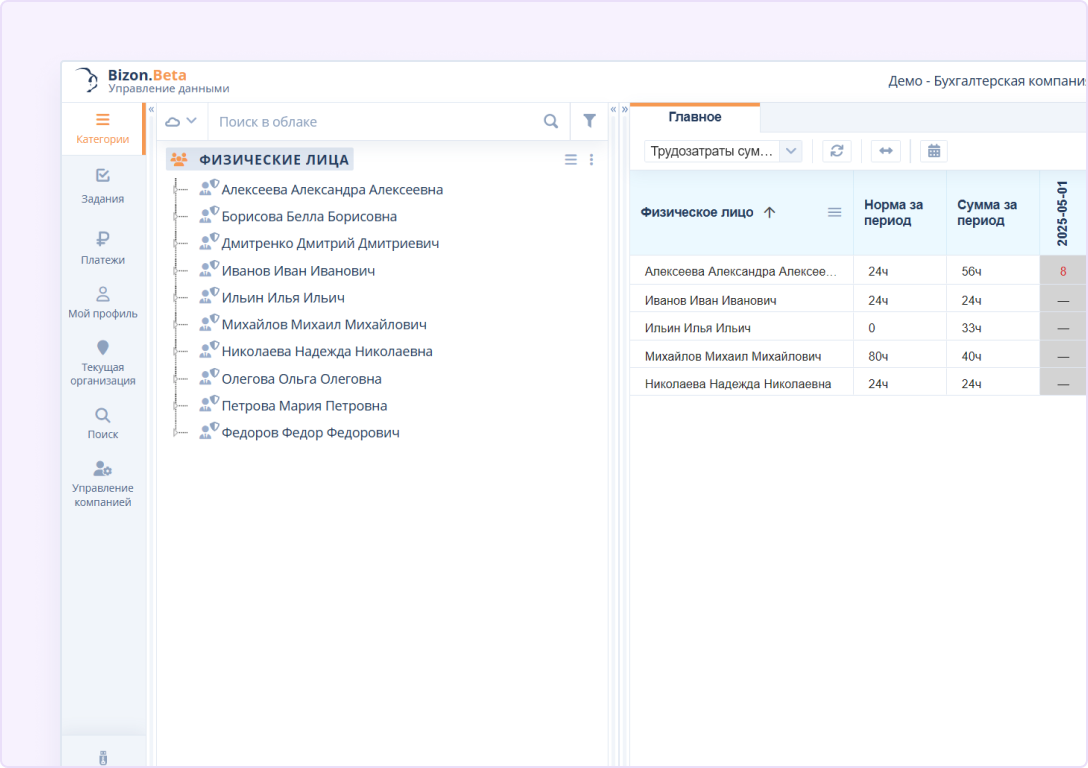Select Федоров Федор Федорович in the tree
This screenshot has width=1088, height=768.
tap(310, 433)
